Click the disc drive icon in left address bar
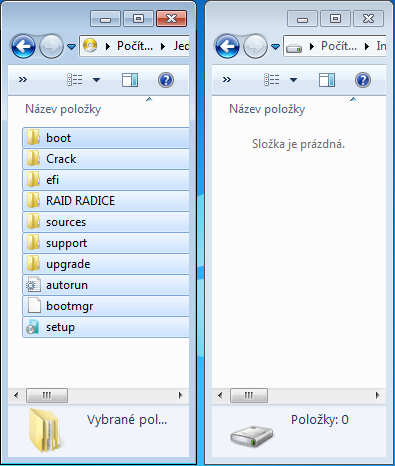 click(x=90, y=46)
